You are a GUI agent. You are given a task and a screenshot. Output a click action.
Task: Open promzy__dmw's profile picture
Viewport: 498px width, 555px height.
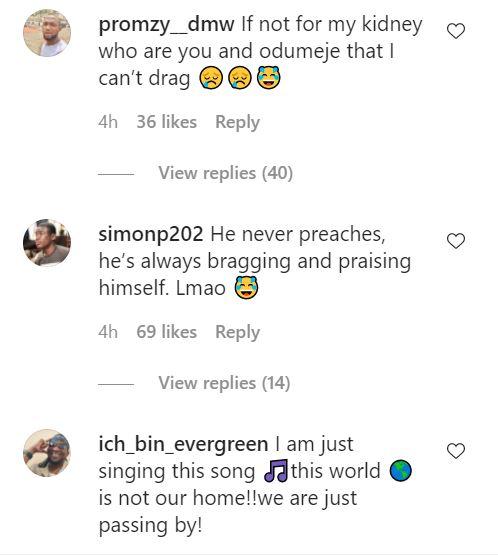click(47, 33)
